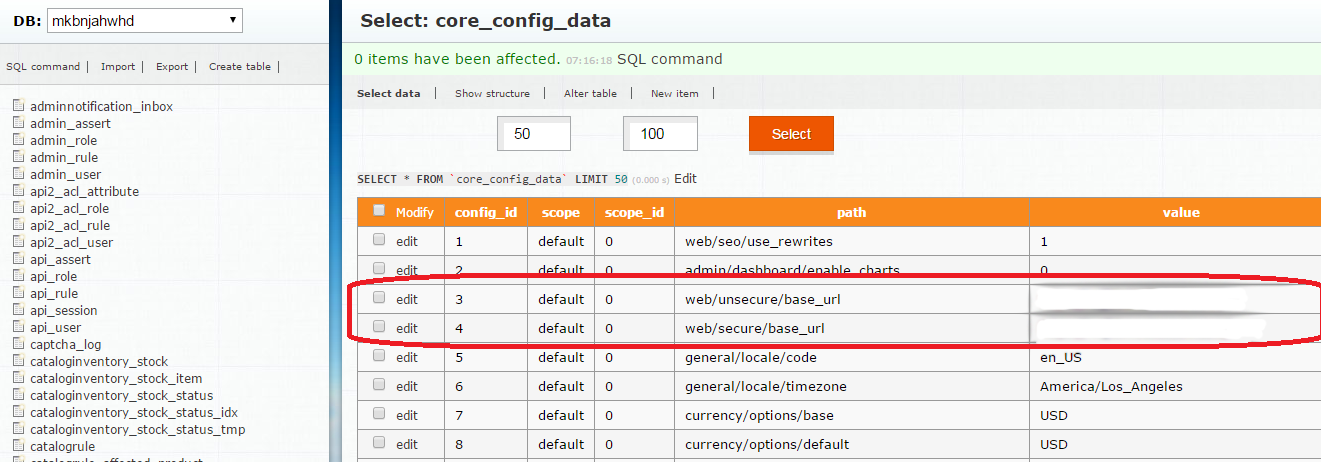Click table icon next to admin_role

[18, 140]
